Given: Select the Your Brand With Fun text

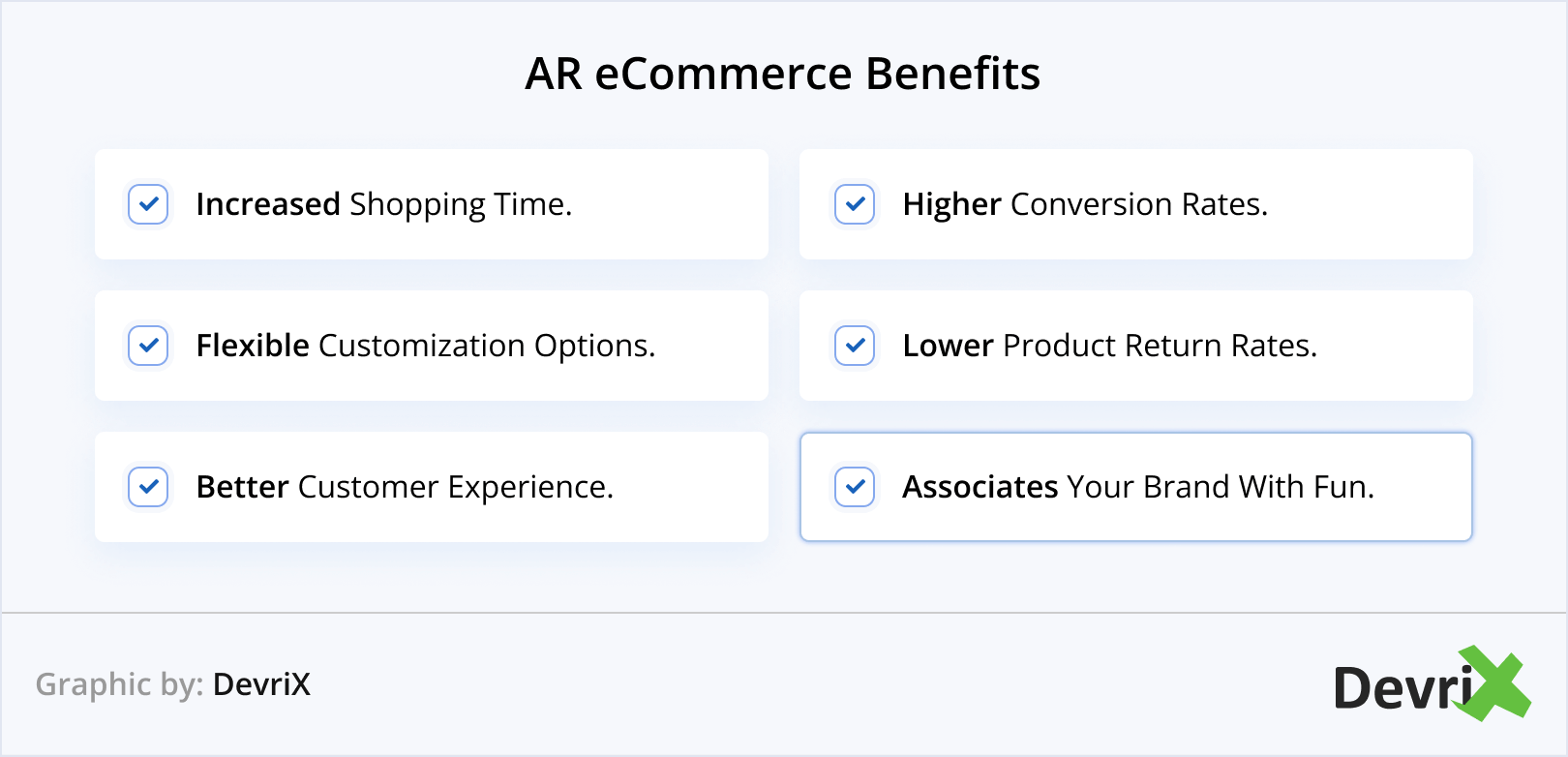Looking at the screenshot, I should point(1221,487).
